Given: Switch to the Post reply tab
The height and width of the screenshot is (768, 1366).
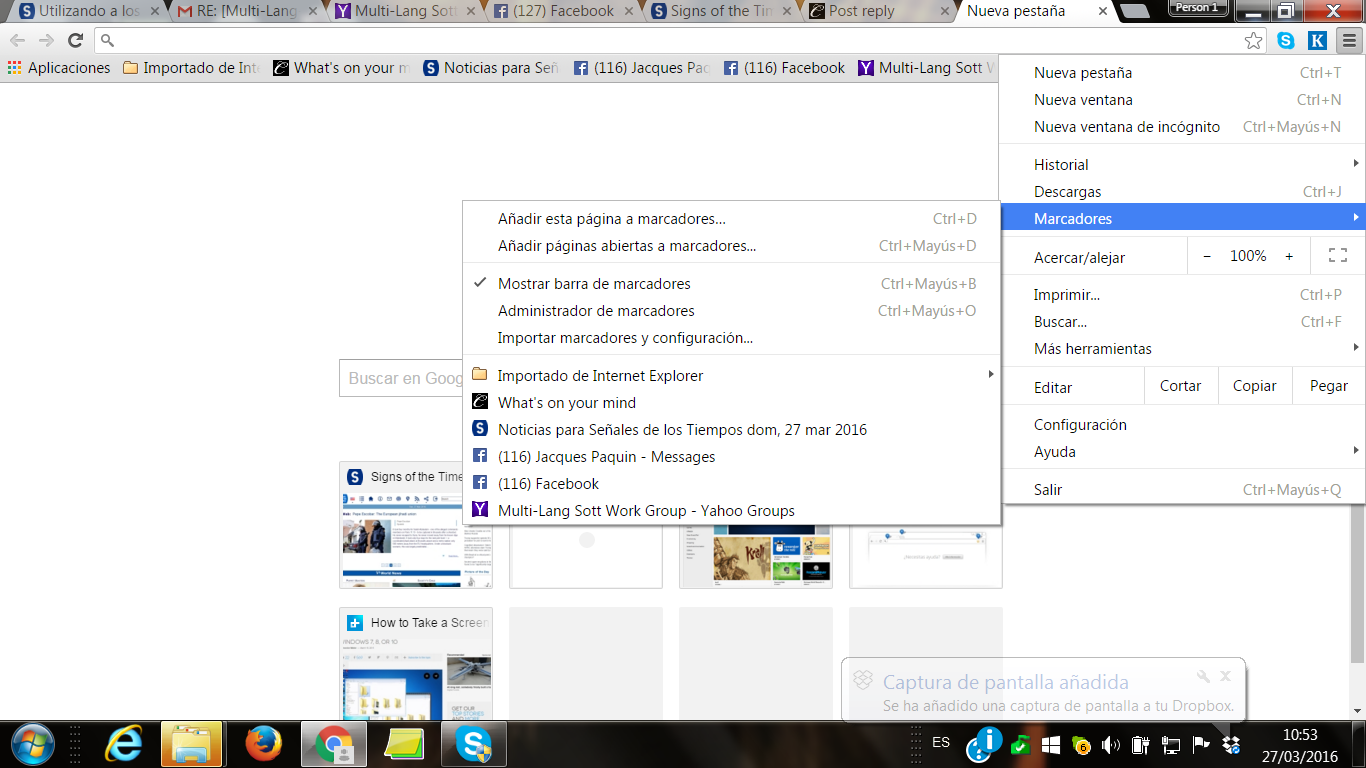Looking at the screenshot, I should pos(860,12).
